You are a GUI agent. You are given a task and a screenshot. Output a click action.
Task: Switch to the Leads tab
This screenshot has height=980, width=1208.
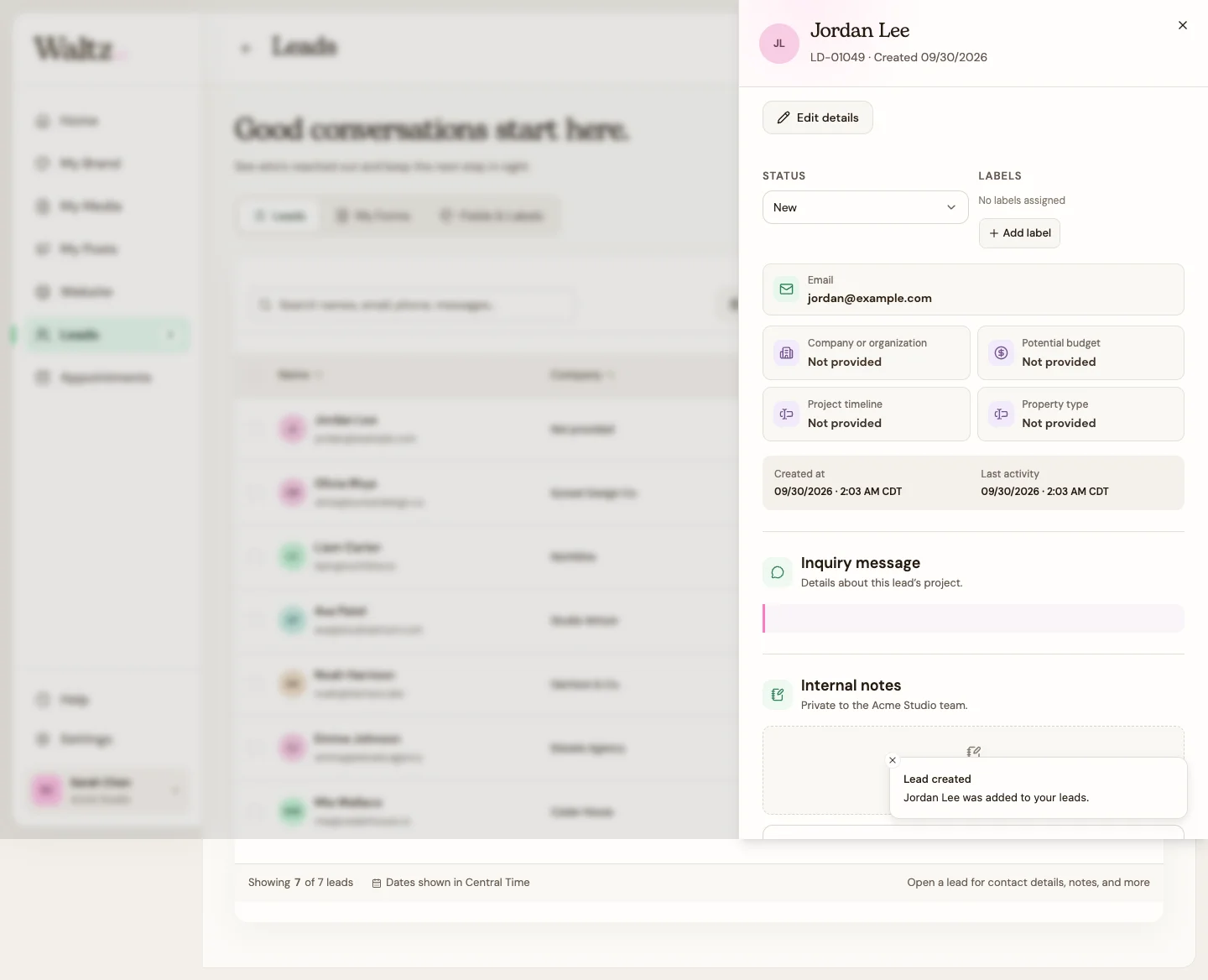pos(280,216)
